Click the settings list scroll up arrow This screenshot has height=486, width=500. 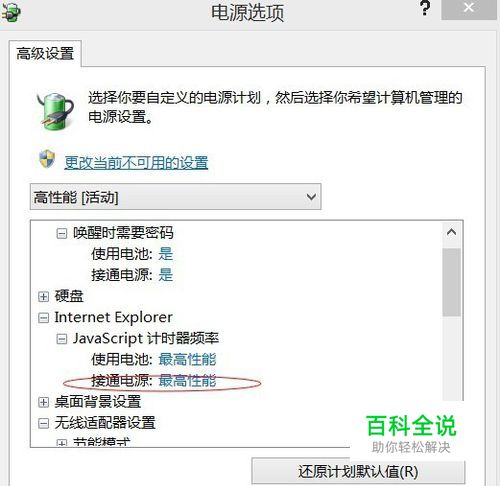click(451, 232)
